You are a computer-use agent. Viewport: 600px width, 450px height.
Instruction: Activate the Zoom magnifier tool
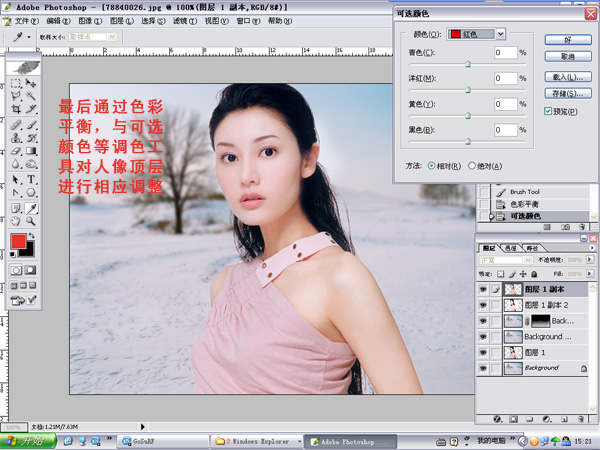[x=31, y=221]
